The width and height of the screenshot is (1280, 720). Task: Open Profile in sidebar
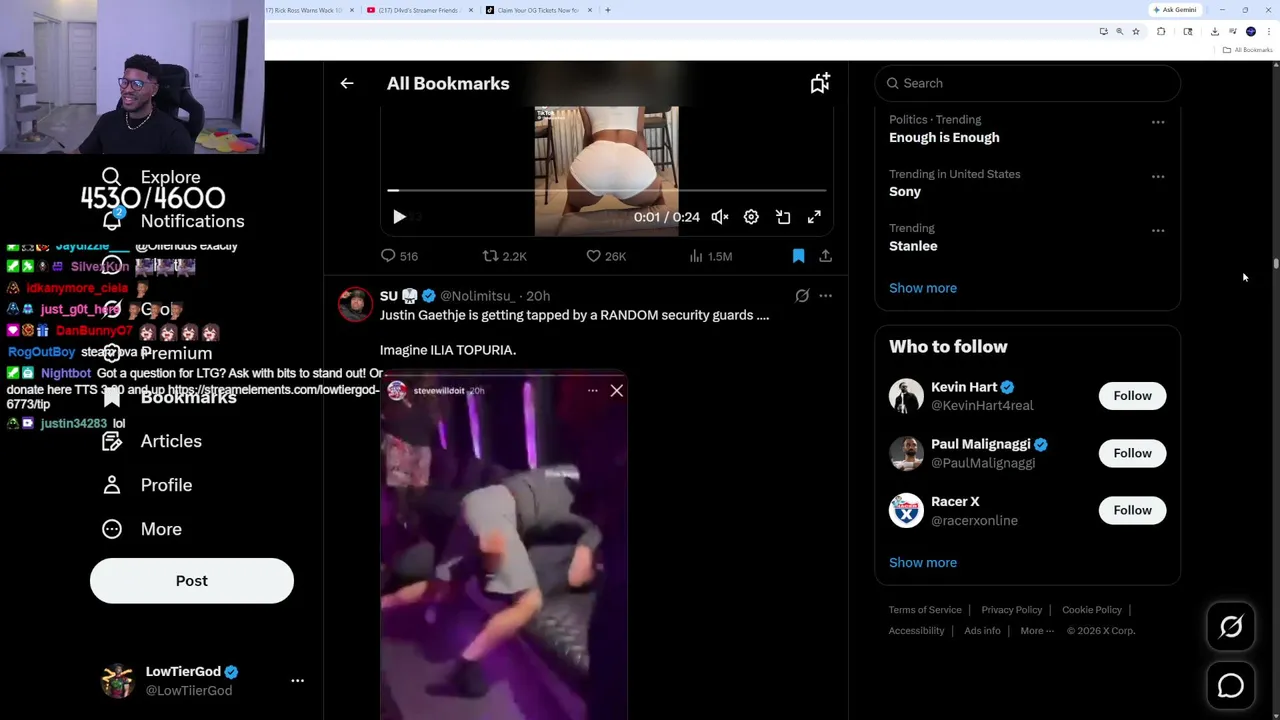coord(147,485)
